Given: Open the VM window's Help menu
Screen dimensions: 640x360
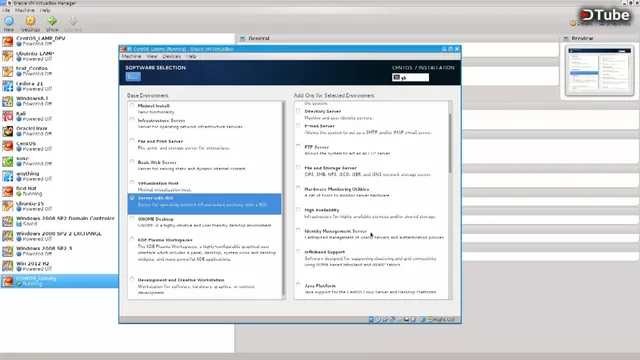Looking at the screenshot, I should (191, 56).
